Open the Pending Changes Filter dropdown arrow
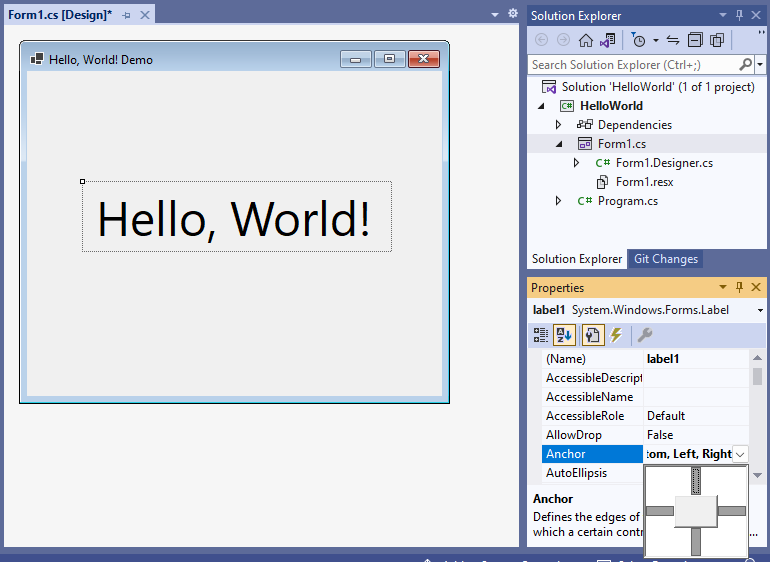The height and width of the screenshot is (562, 770). (656, 40)
